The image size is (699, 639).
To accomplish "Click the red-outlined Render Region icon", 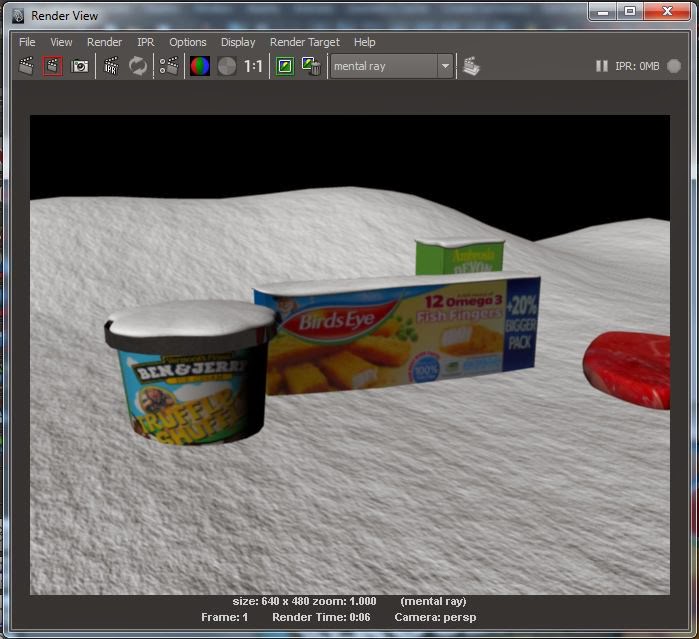I will tap(53, 66).
